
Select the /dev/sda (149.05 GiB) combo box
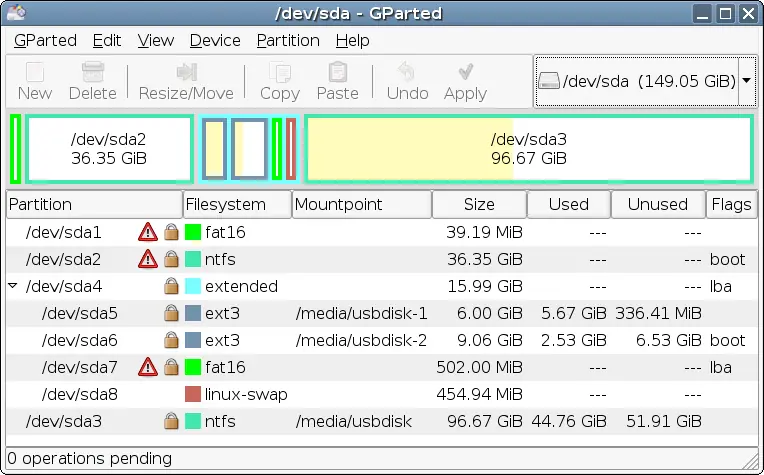(x=645, y=81)
